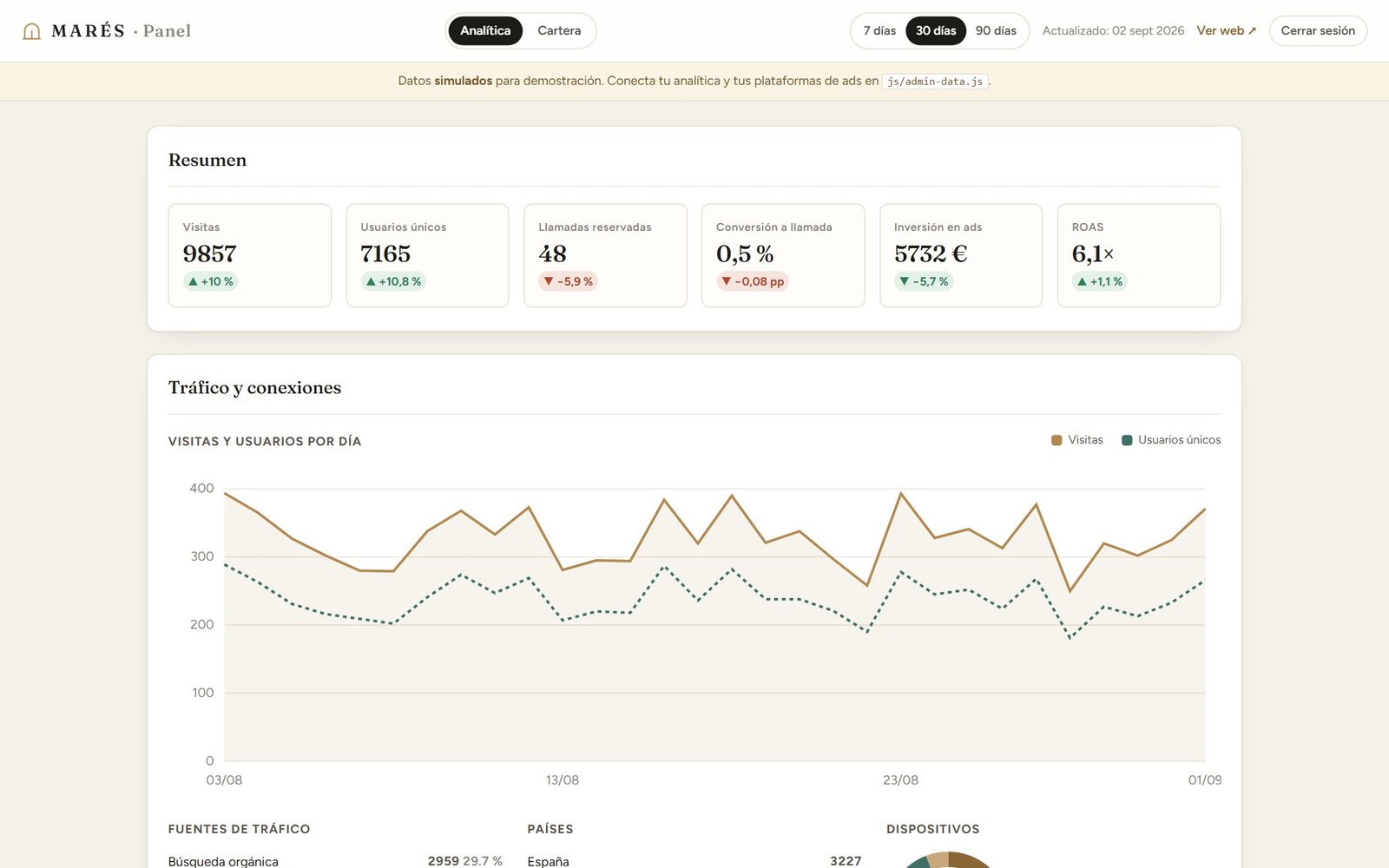Click the 13/08 x-axis date label
Image resolution: width=1389 pixels, height=868 pixels.
pos(563,780)
